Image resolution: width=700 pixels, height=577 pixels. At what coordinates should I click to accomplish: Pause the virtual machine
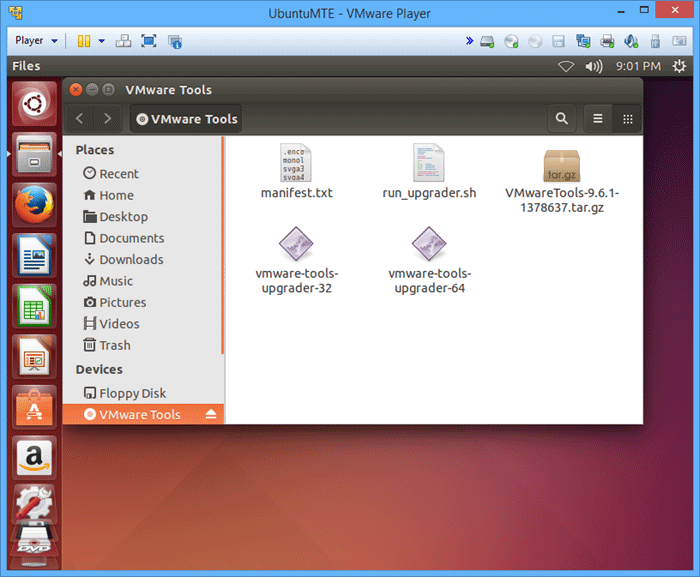point(84,41)
